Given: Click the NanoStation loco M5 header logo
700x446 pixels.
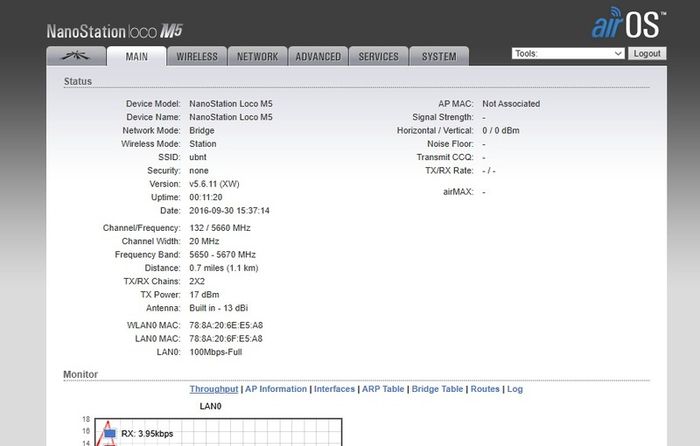Looking at the screenshot, I should point(115,31).
